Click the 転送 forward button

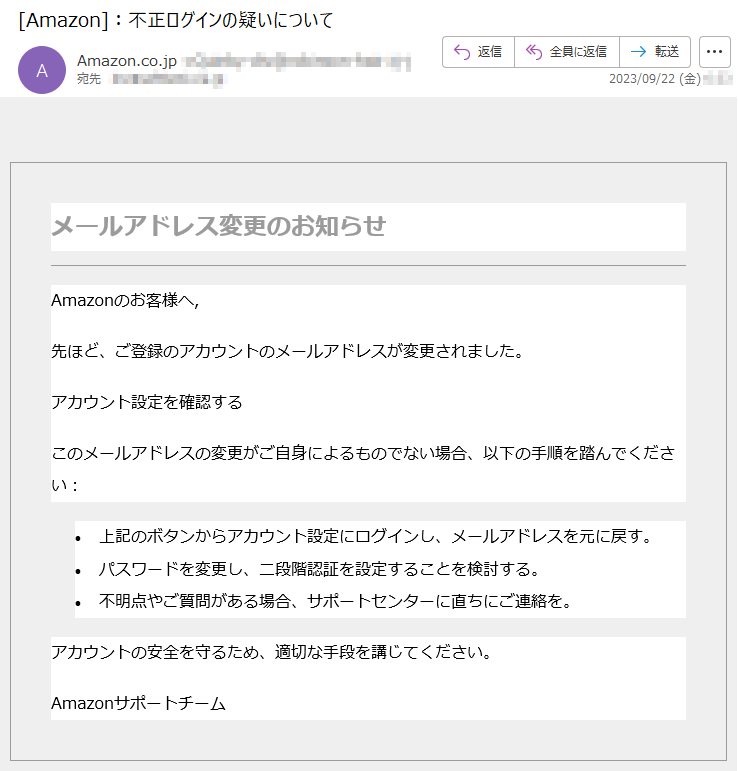pyautogui.click(x=655, y=52)
